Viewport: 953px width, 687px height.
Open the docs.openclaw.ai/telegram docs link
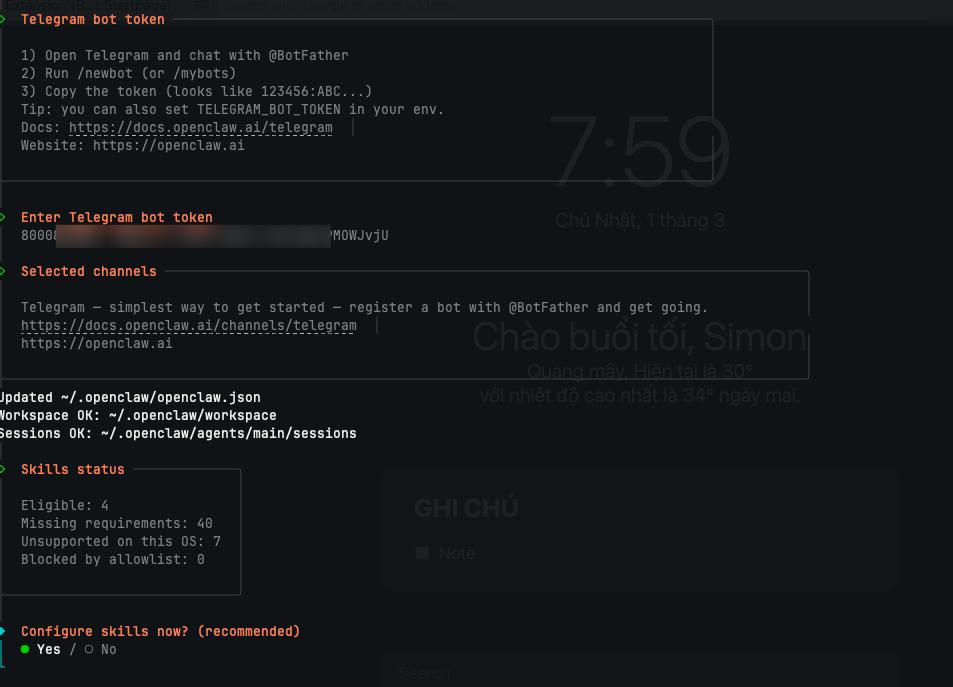click(x=200, y=128)
